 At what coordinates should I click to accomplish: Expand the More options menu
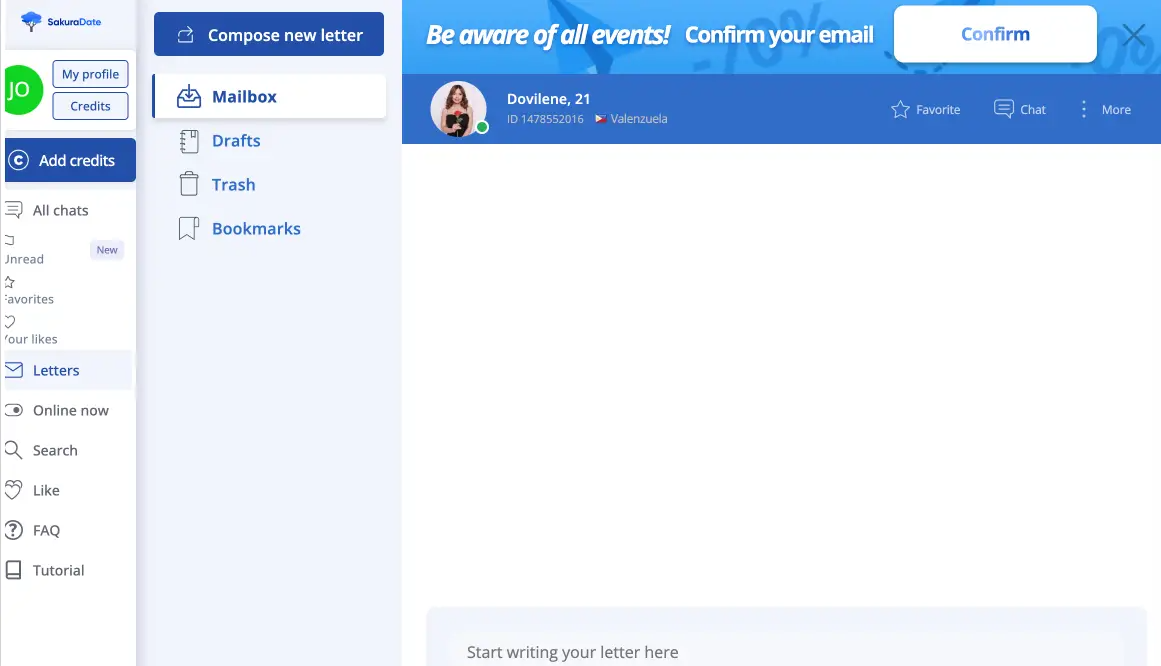[1104, 110]
